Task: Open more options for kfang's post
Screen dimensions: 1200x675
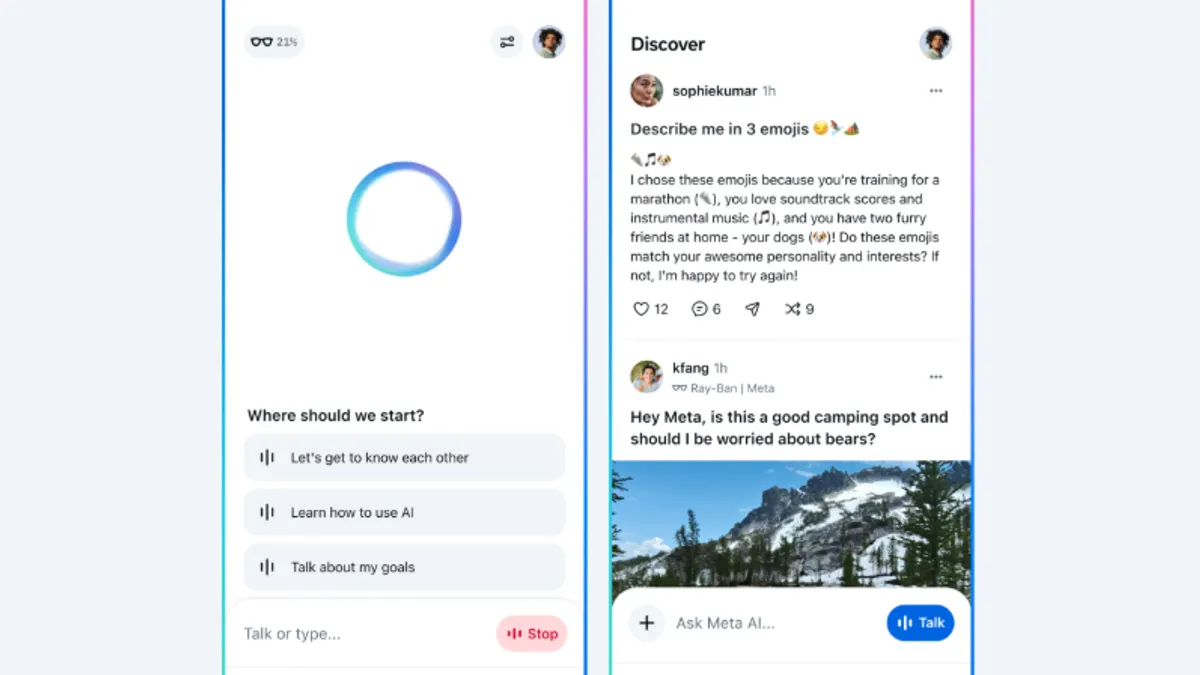Action: coord(936,377)
